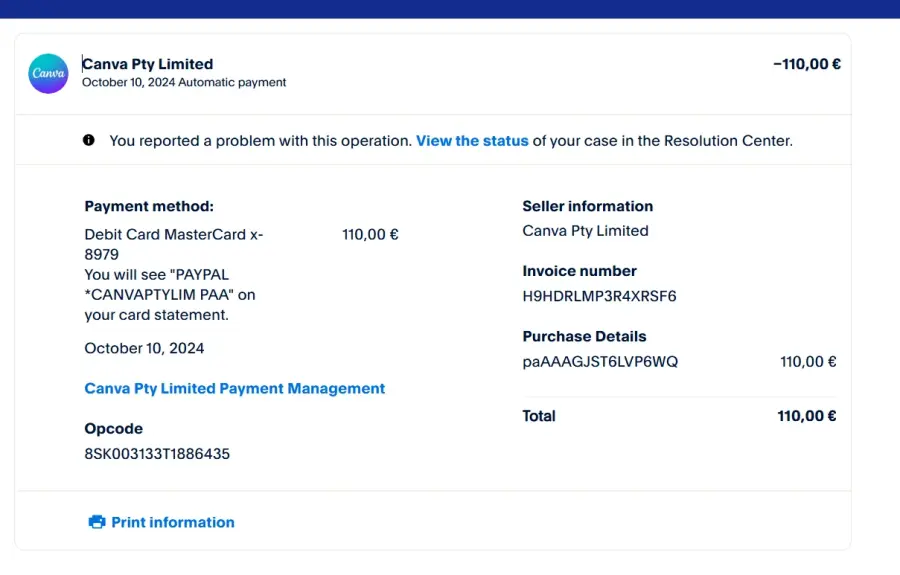Click the printer icon
The width and height of the screenshot is (900, 575).
(x=96, y=522)
